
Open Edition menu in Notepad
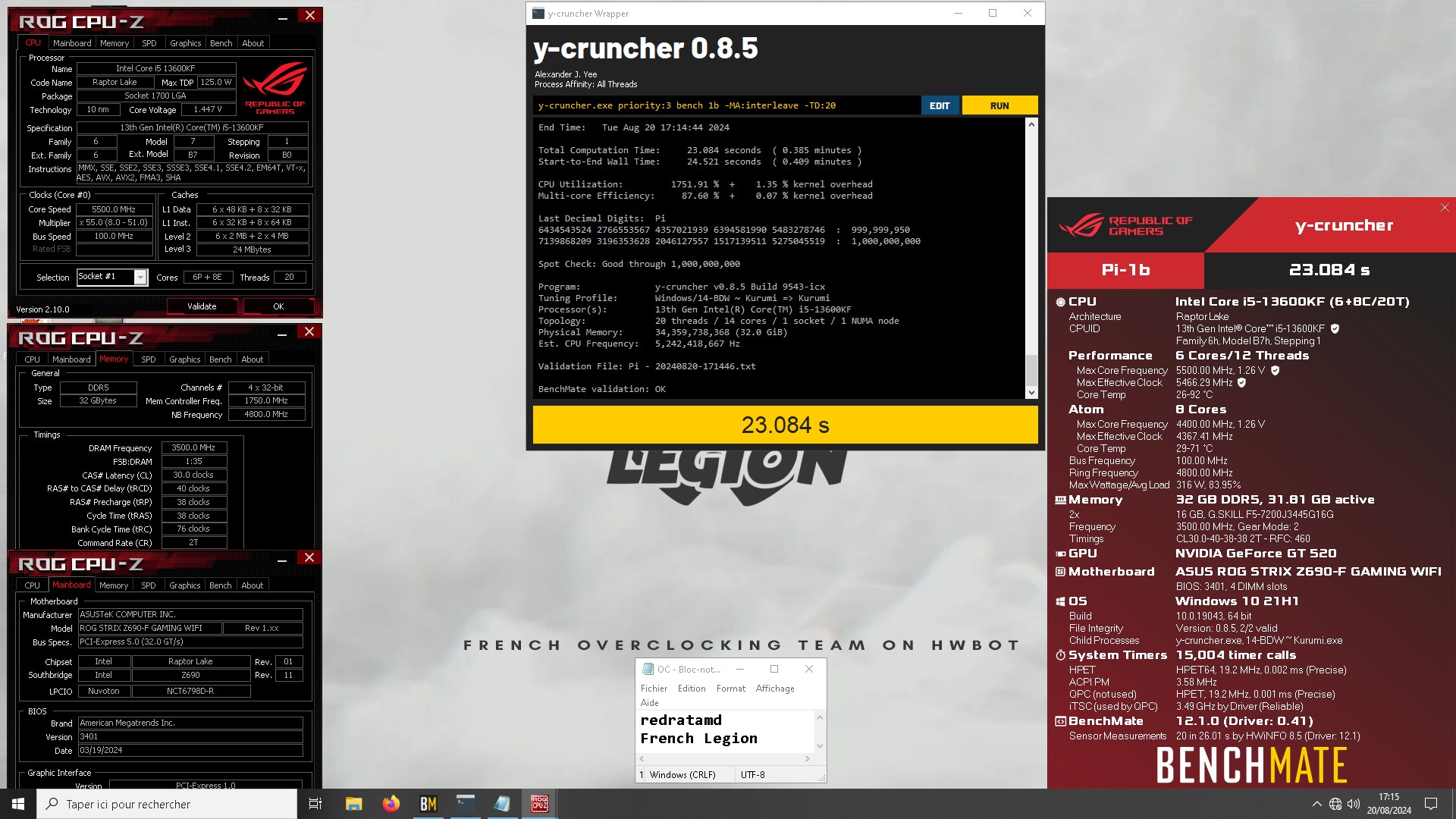(692, 689)
